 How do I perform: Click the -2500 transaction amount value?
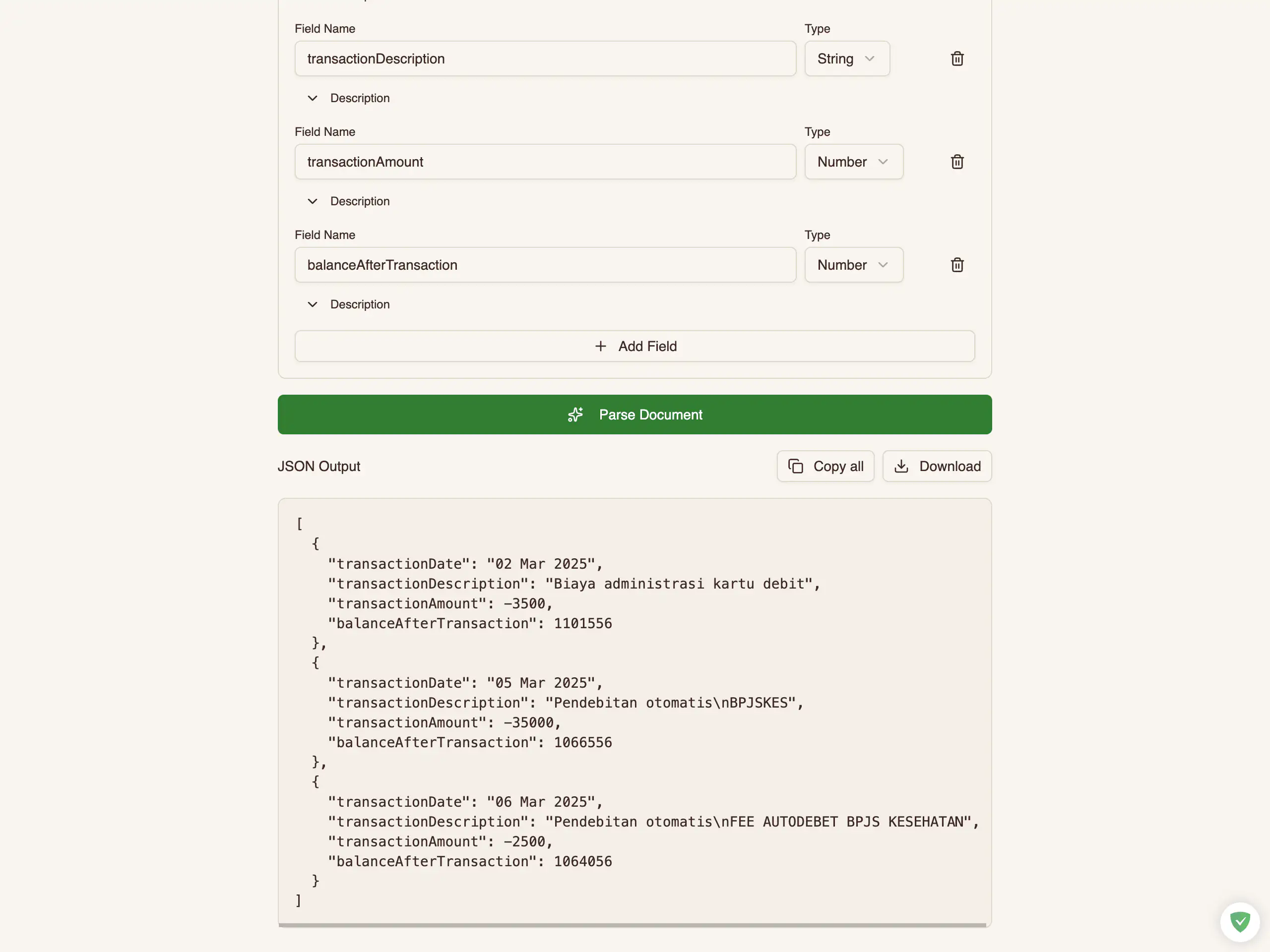pyautogui.click(x=524, y=842)
